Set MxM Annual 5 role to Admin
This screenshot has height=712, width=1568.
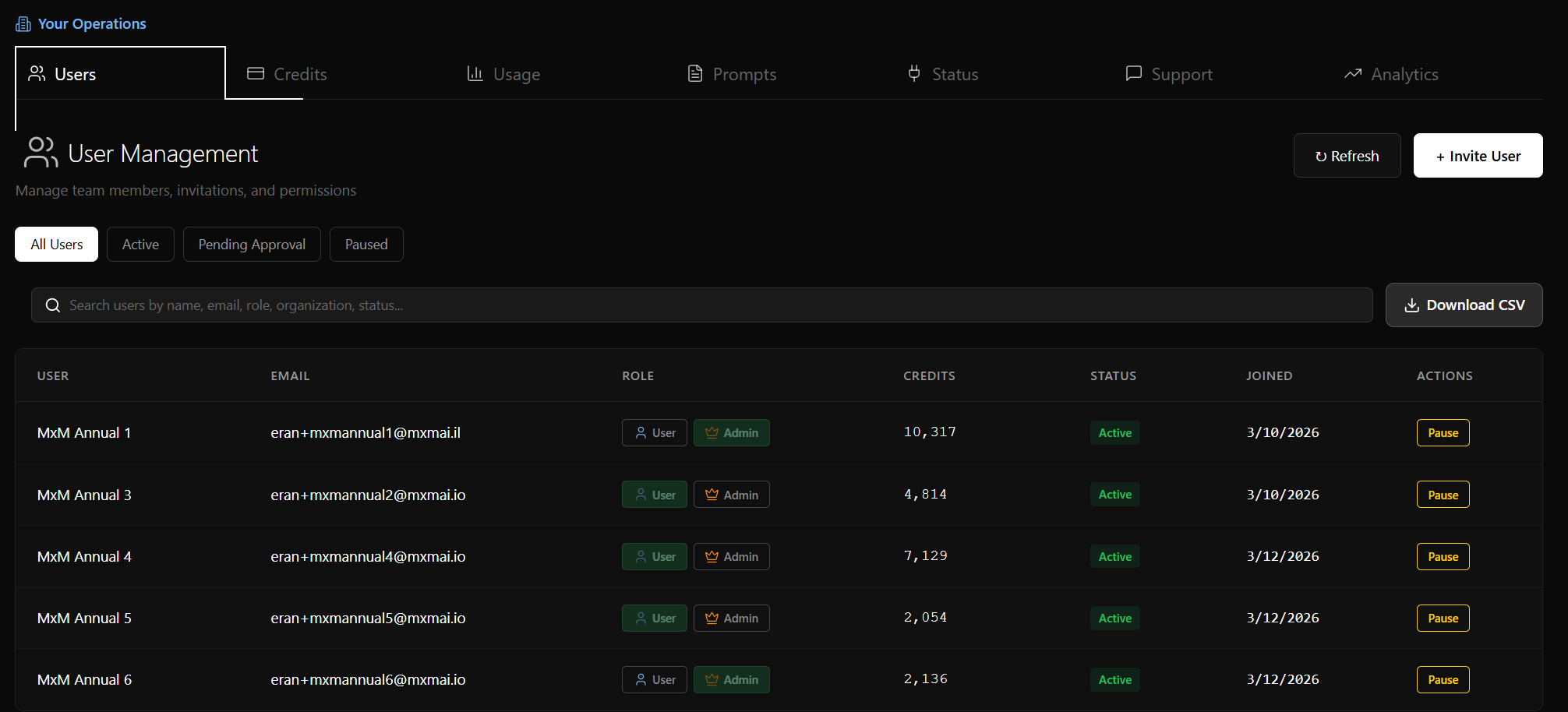click(732, 618)
